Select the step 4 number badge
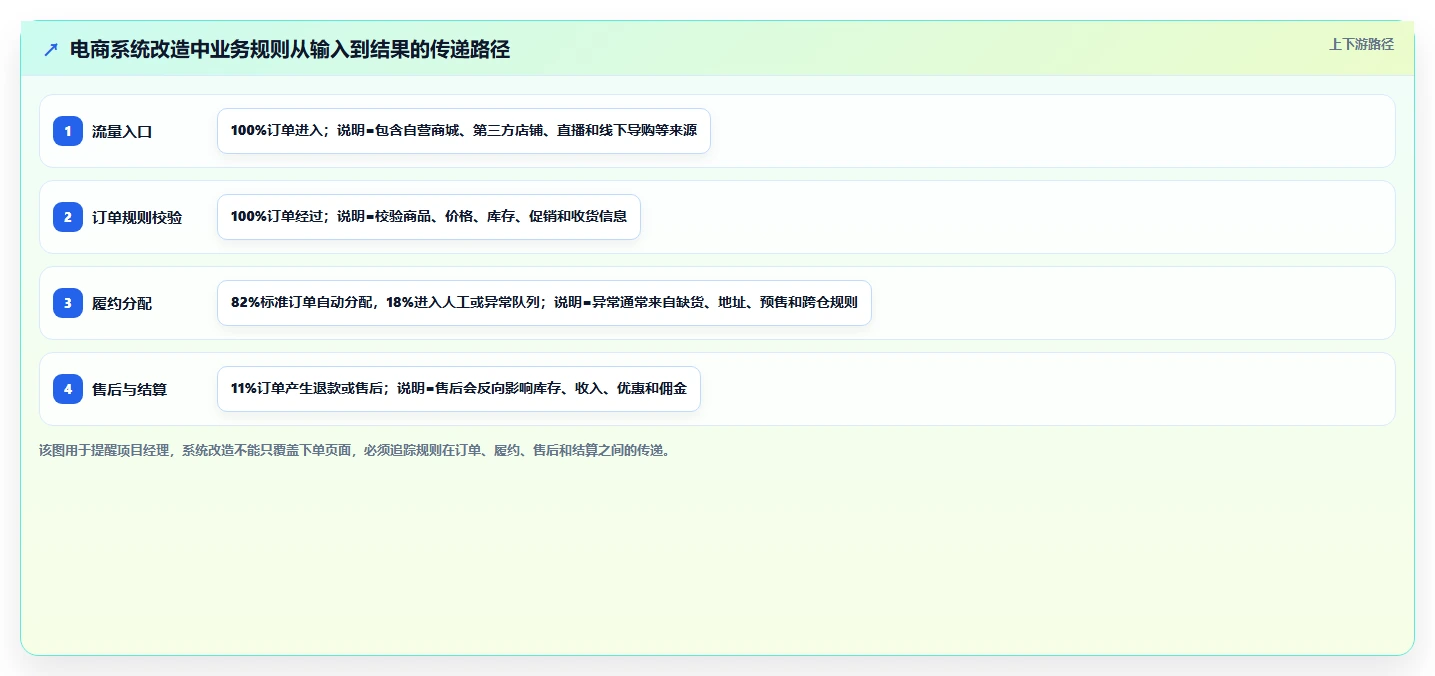Viewport: 1435px width, 676px height. click(68, 389)
